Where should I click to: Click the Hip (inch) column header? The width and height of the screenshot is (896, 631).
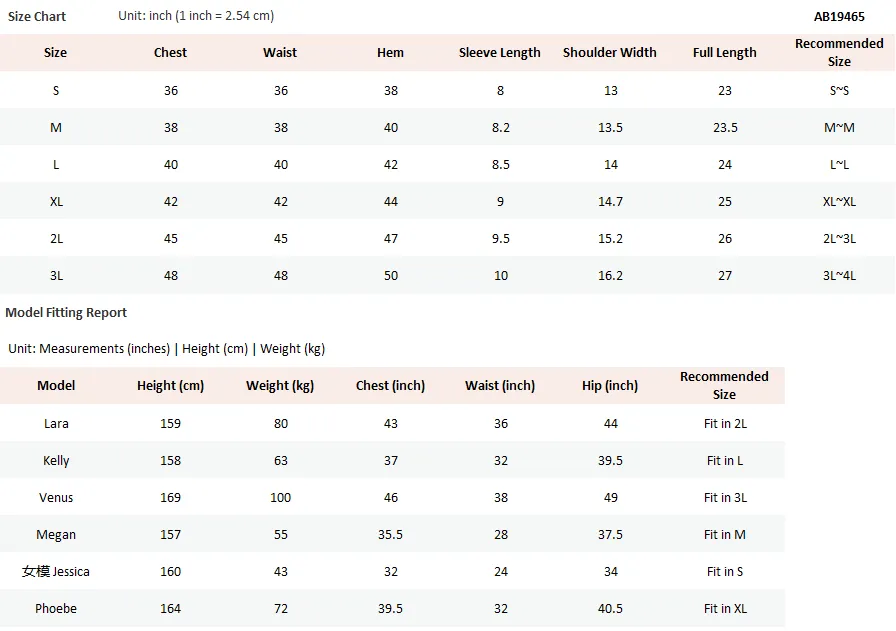tap(610, 386)
